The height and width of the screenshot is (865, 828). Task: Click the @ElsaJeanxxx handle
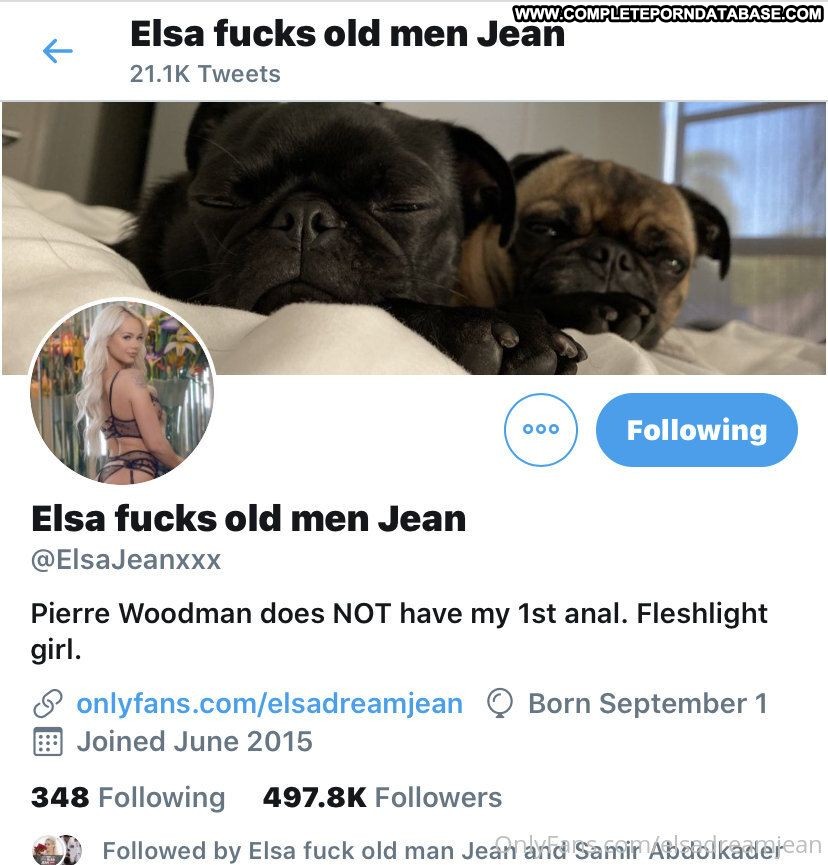tap(126, 560)
